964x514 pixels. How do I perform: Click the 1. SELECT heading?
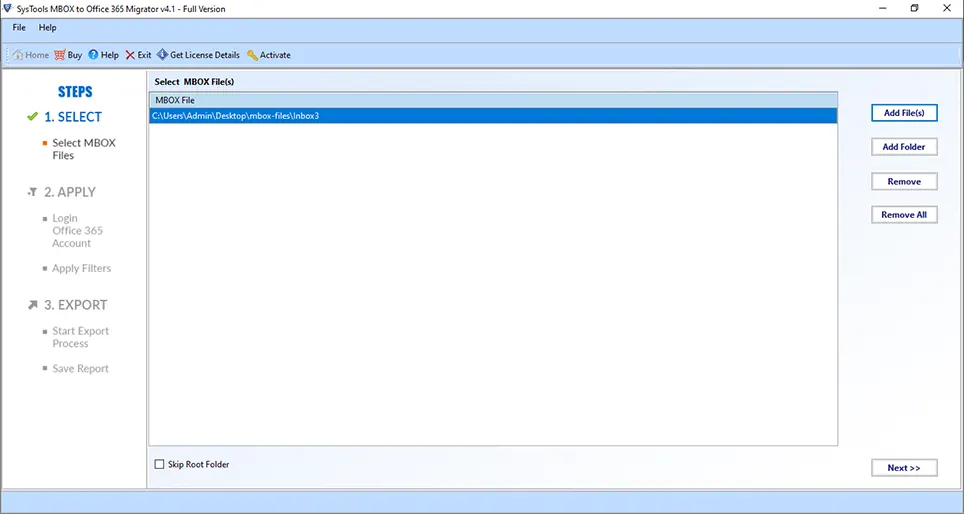73,117
